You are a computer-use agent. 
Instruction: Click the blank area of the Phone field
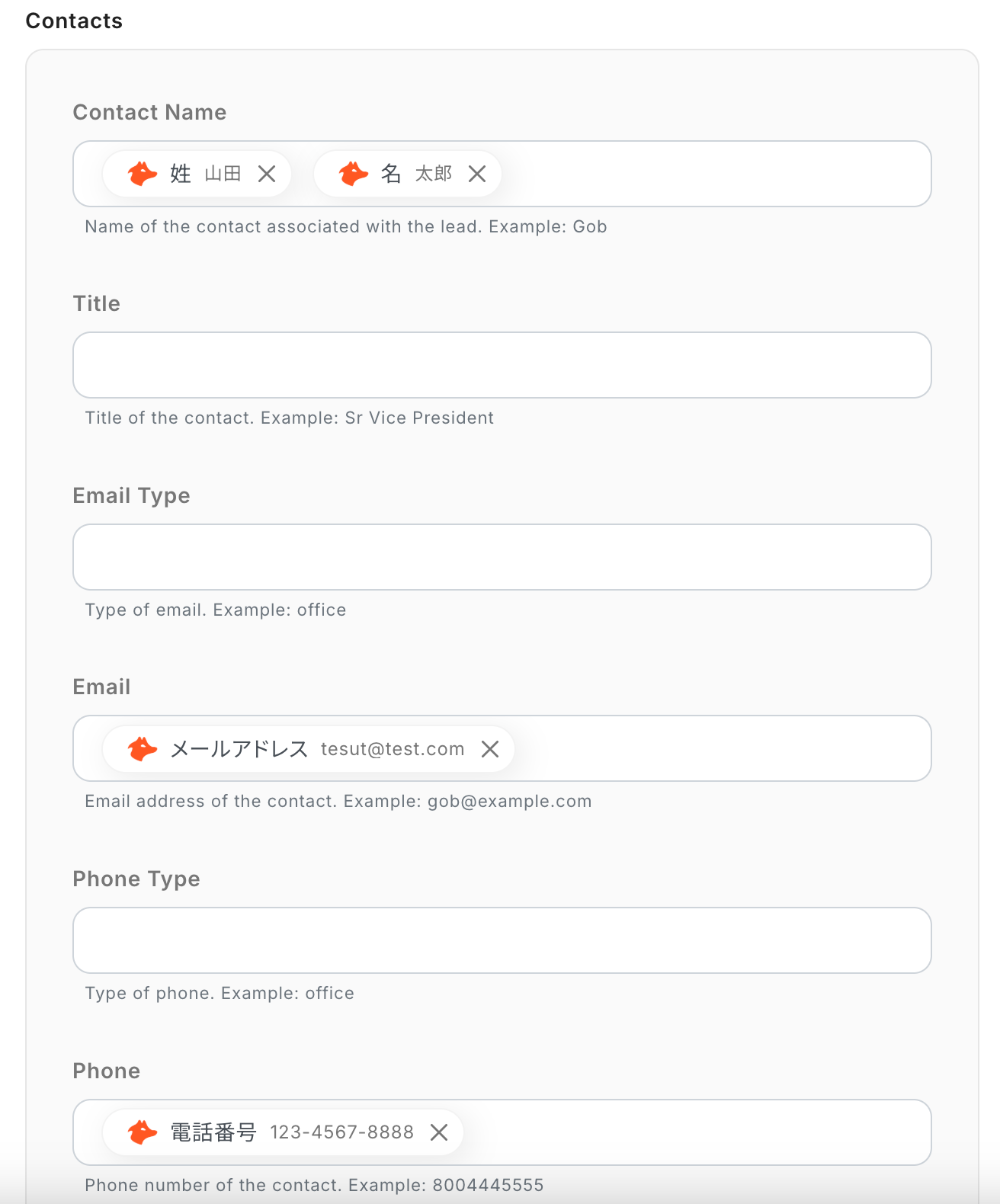point(694,1132)
